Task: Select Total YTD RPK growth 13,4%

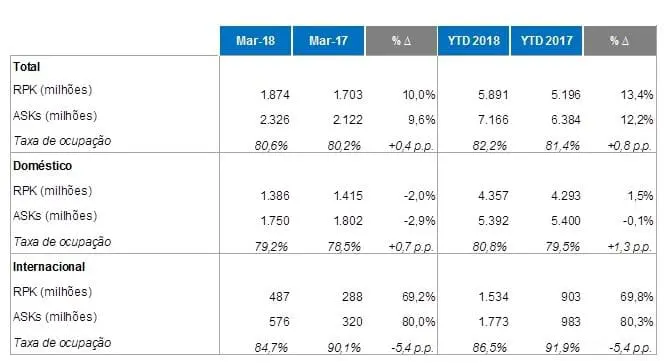Action: point(637,94)
